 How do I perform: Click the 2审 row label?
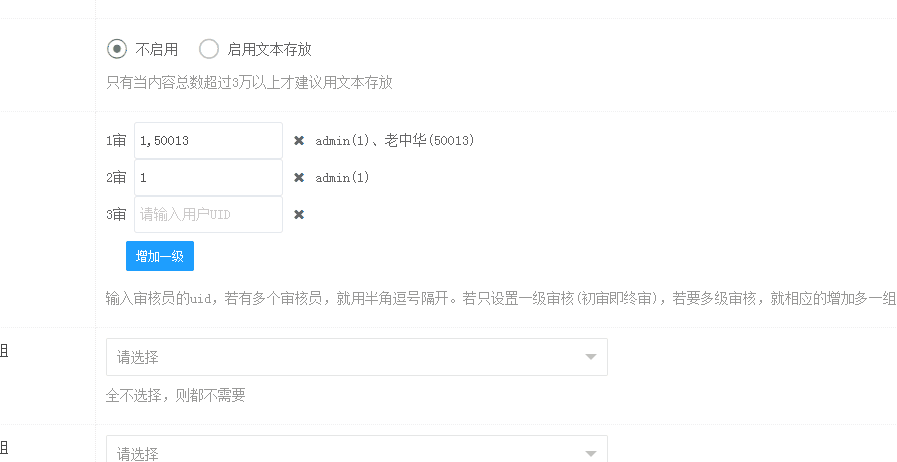[x=116, y=178]
